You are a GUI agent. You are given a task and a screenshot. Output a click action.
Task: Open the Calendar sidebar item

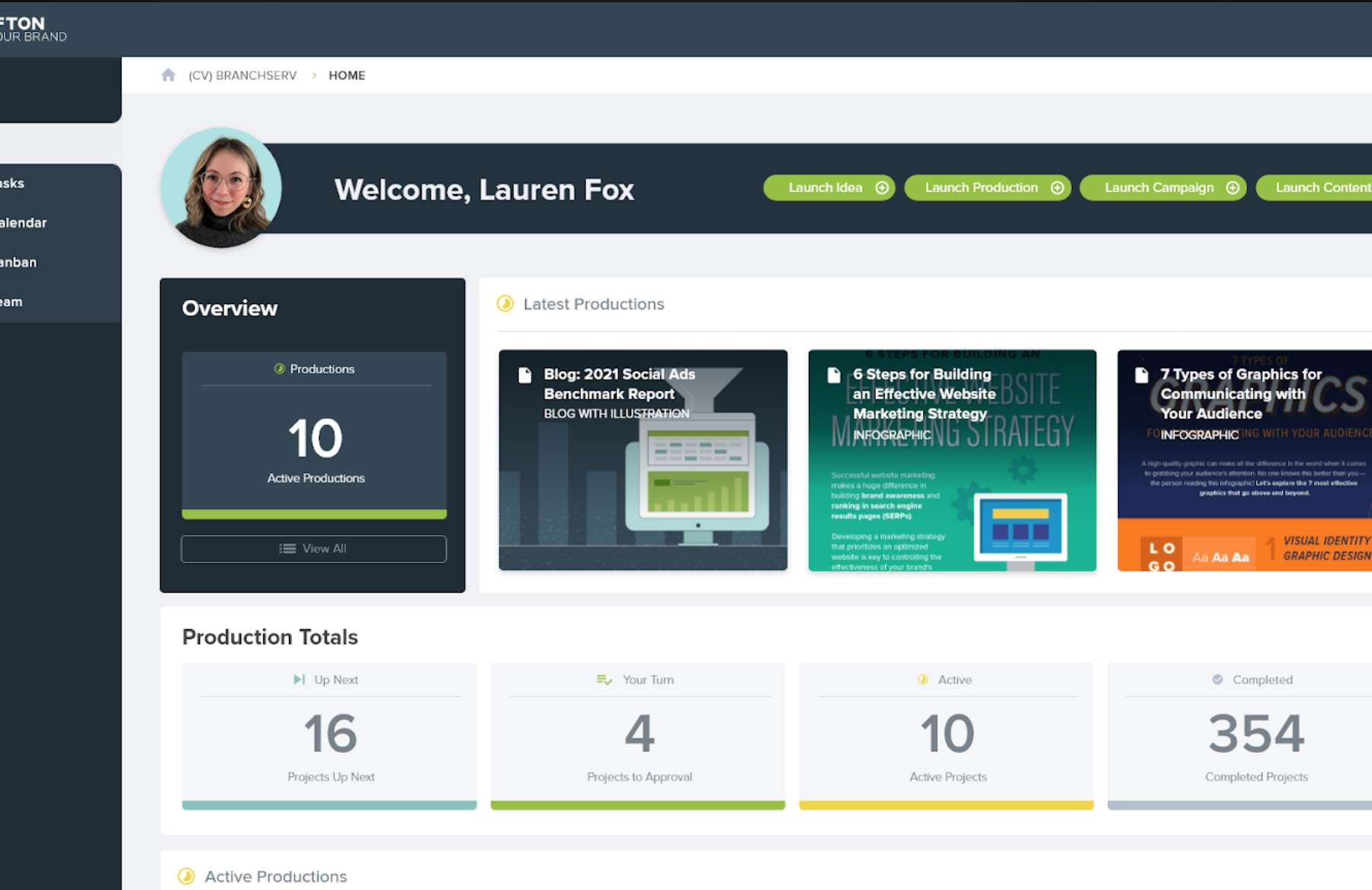click(x=23, y=222)
